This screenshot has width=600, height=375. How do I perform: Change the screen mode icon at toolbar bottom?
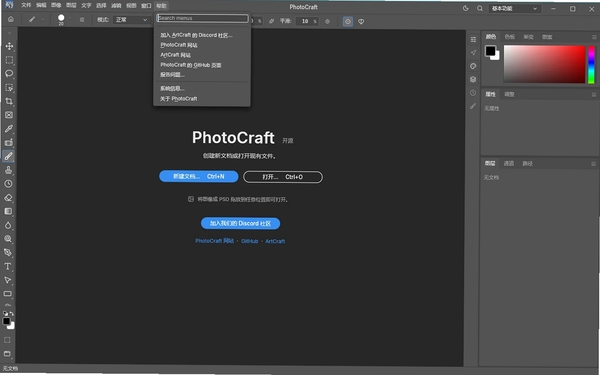tap(8, 354)
